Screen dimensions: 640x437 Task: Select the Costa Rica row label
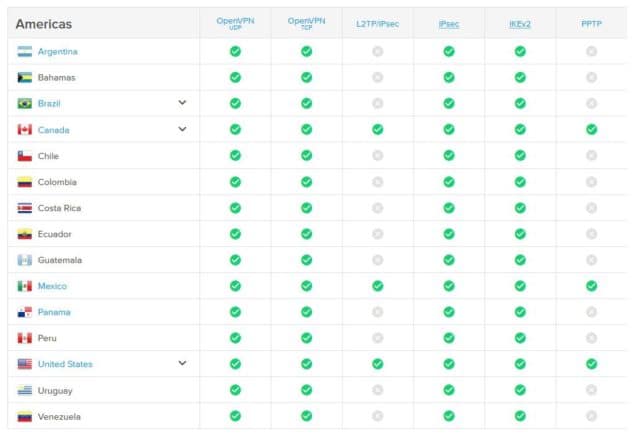[59, 208]
